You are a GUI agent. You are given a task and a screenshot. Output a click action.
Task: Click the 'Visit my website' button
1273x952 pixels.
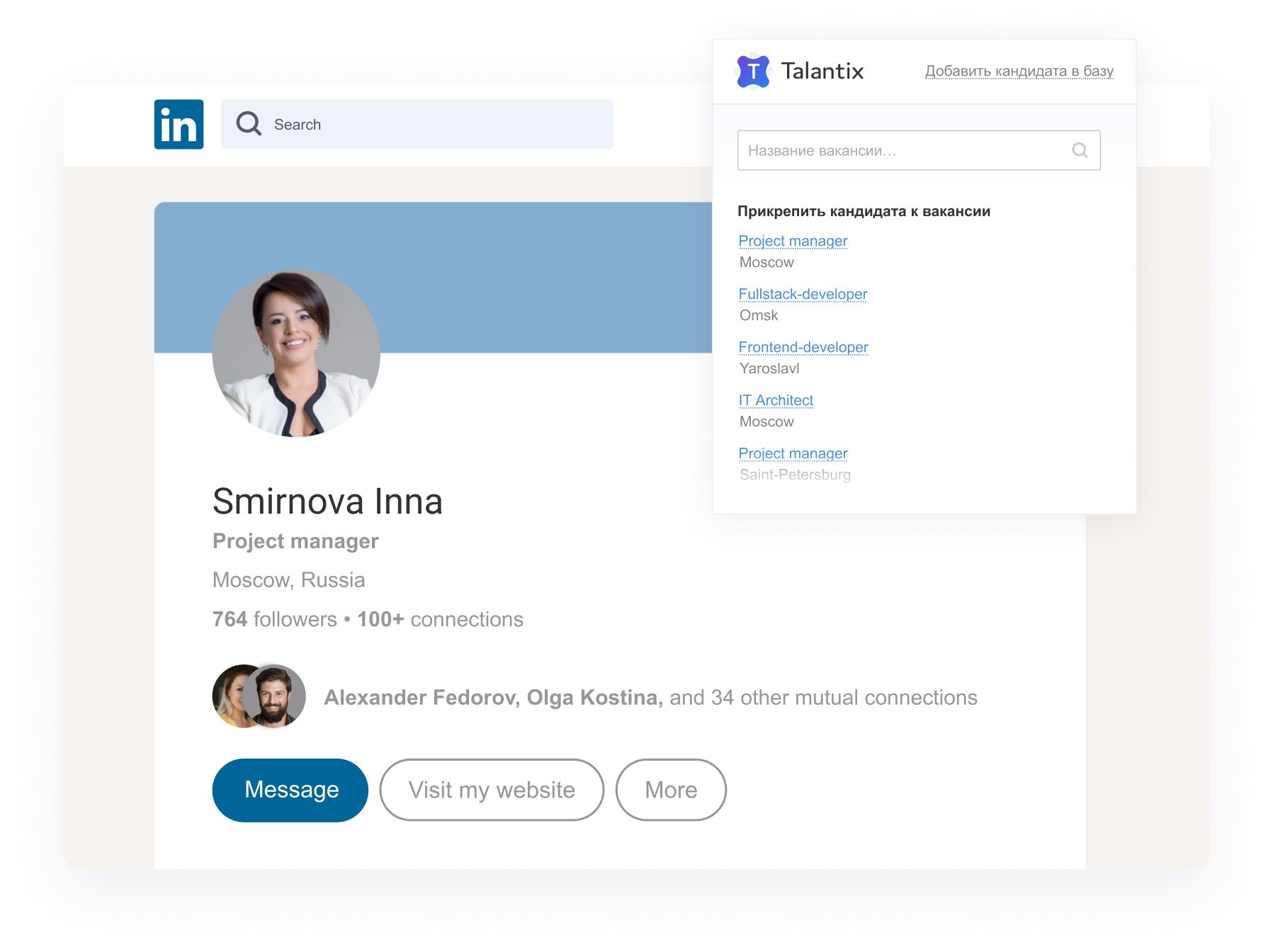492,790
